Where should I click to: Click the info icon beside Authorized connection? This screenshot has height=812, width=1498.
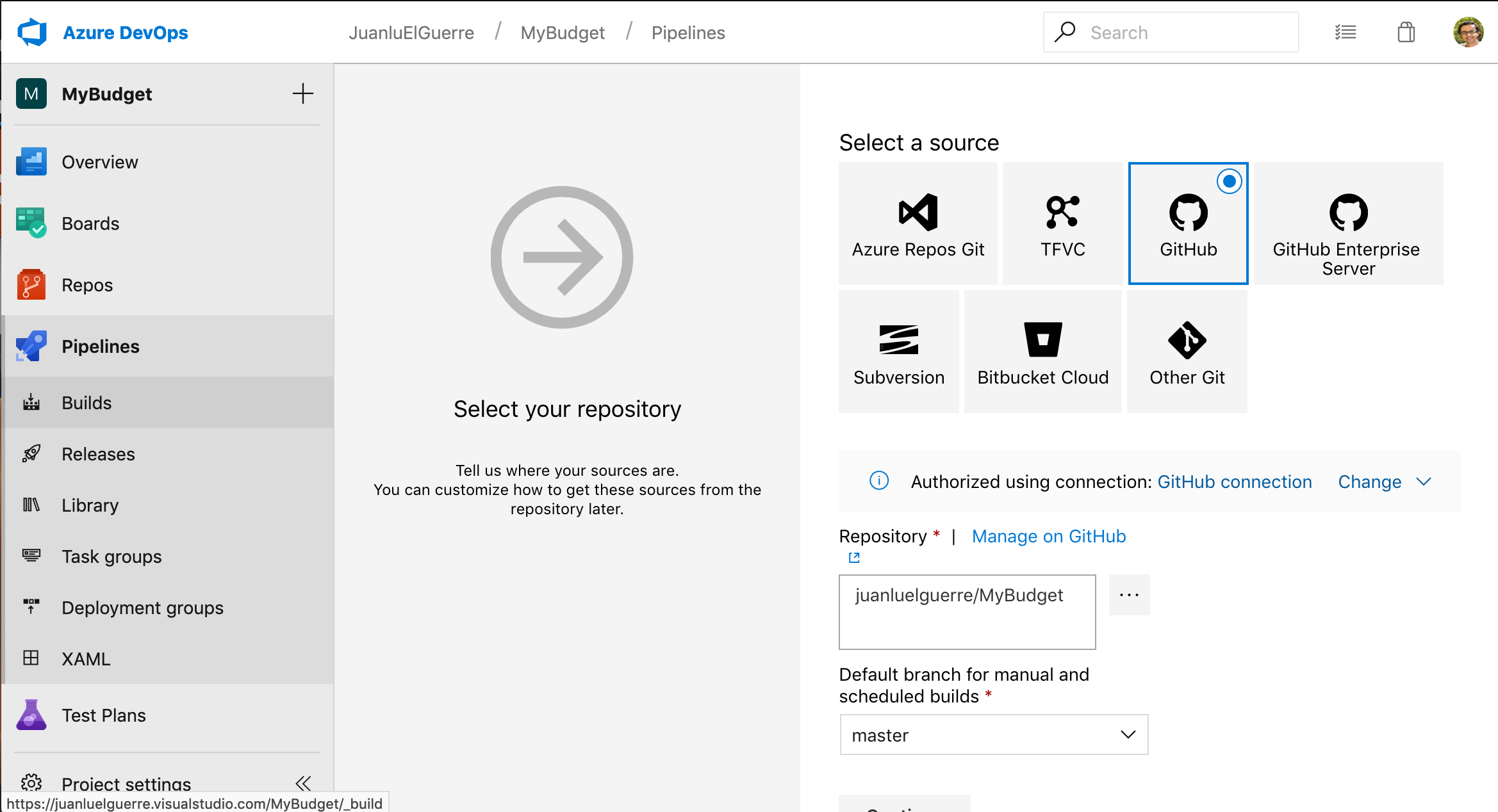pyautogui.click(x=879, y=481)
